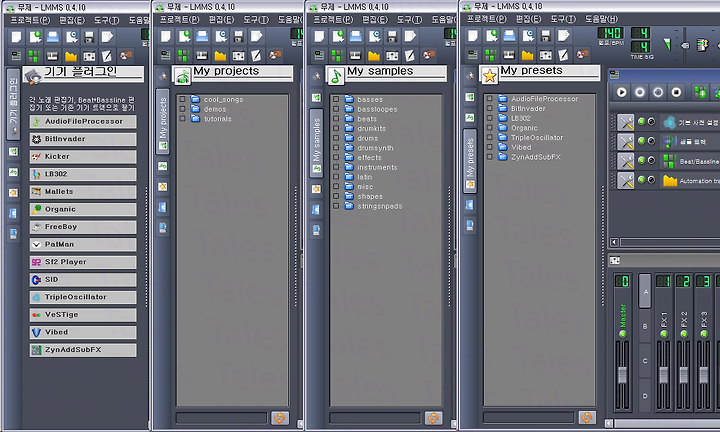This screenshot has height=432, width=720.
Task: Show Piano Roll icon in My samples window
Action: 355,56
